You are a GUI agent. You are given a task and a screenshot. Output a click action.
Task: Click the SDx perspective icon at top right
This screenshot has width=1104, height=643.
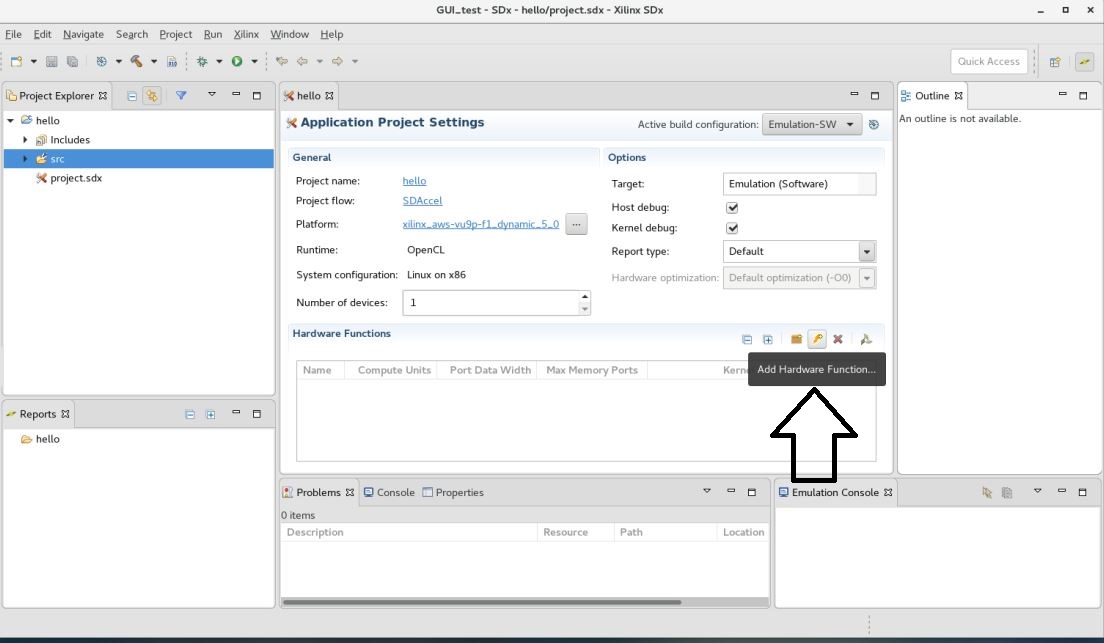pyautogui.click(x=1084, y=62)
